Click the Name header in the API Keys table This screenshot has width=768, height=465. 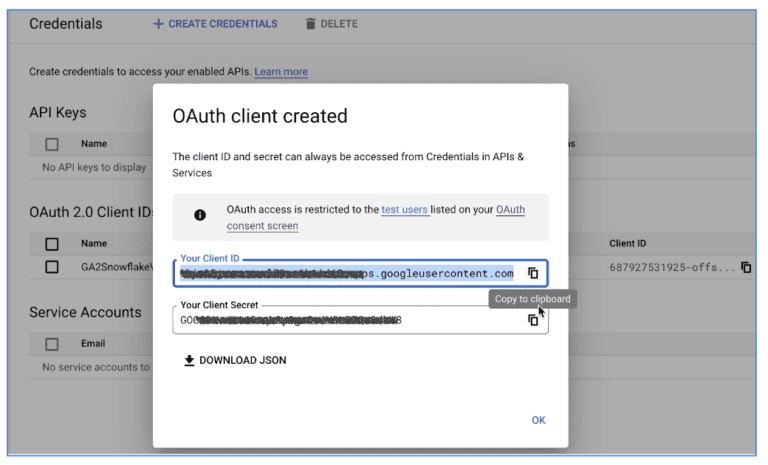coord(94,144)
